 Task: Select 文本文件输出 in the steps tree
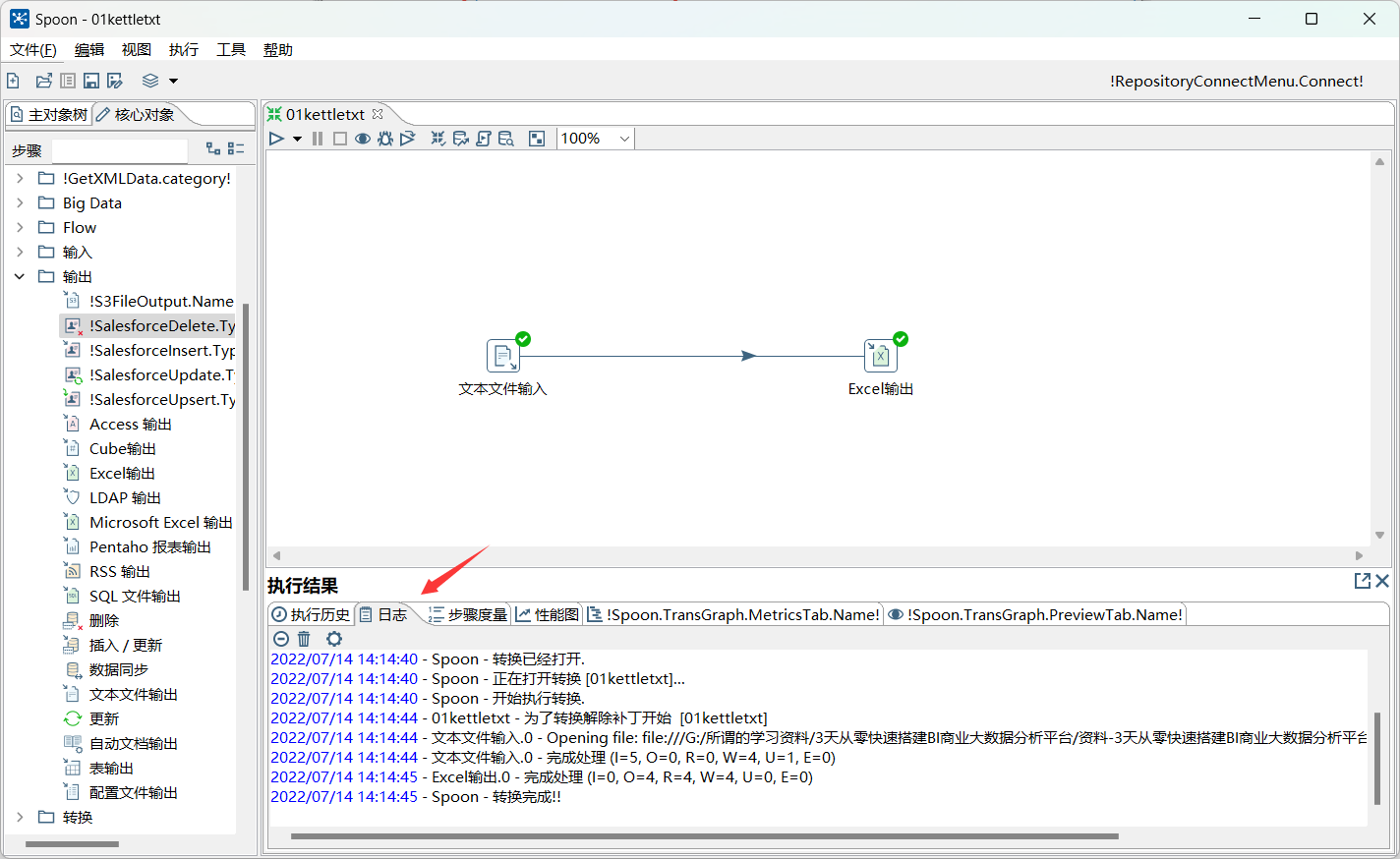pos(133,695)
